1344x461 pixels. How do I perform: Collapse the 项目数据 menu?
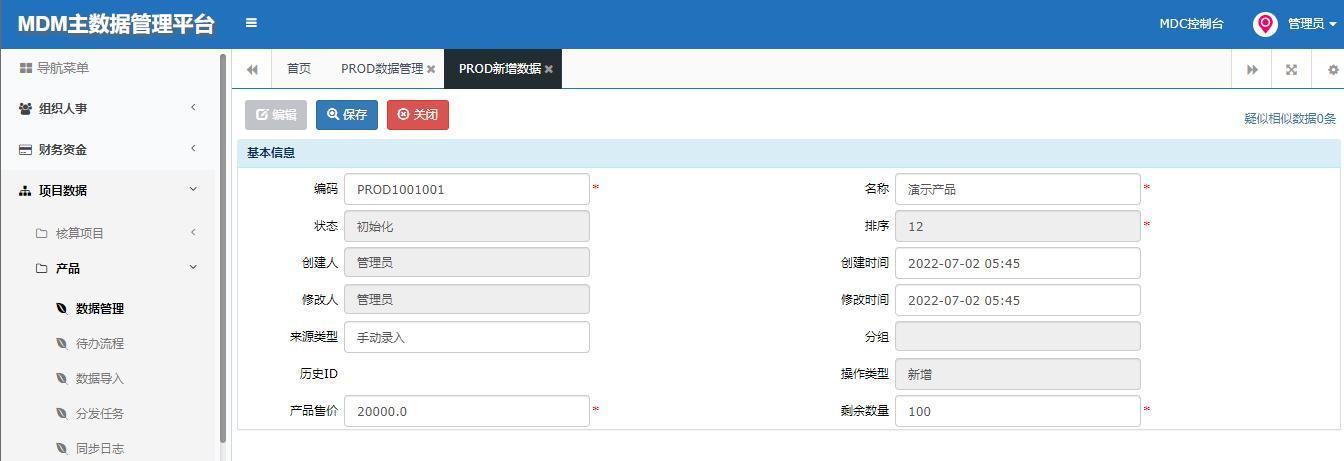108,190
